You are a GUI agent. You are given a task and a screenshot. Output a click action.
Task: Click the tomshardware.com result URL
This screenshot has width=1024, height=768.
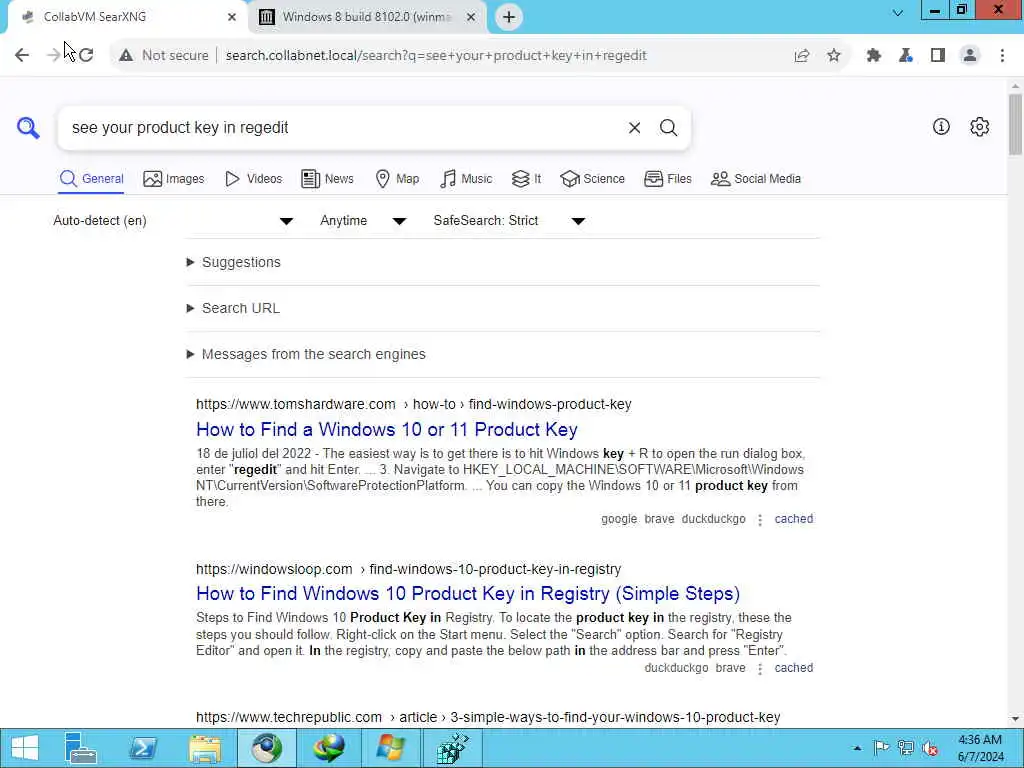coord(413,404)
